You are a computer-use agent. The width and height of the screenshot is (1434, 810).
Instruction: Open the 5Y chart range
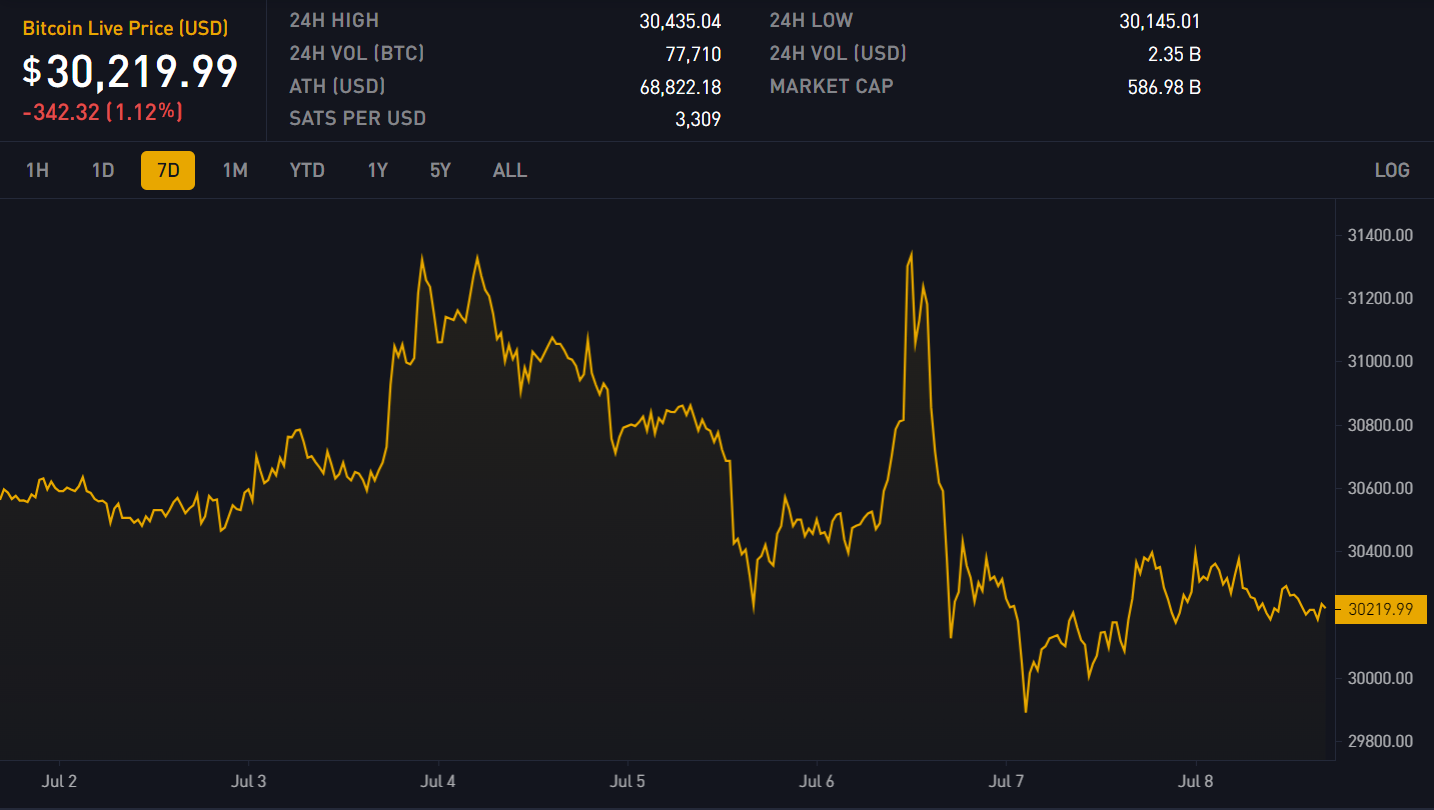441,170
